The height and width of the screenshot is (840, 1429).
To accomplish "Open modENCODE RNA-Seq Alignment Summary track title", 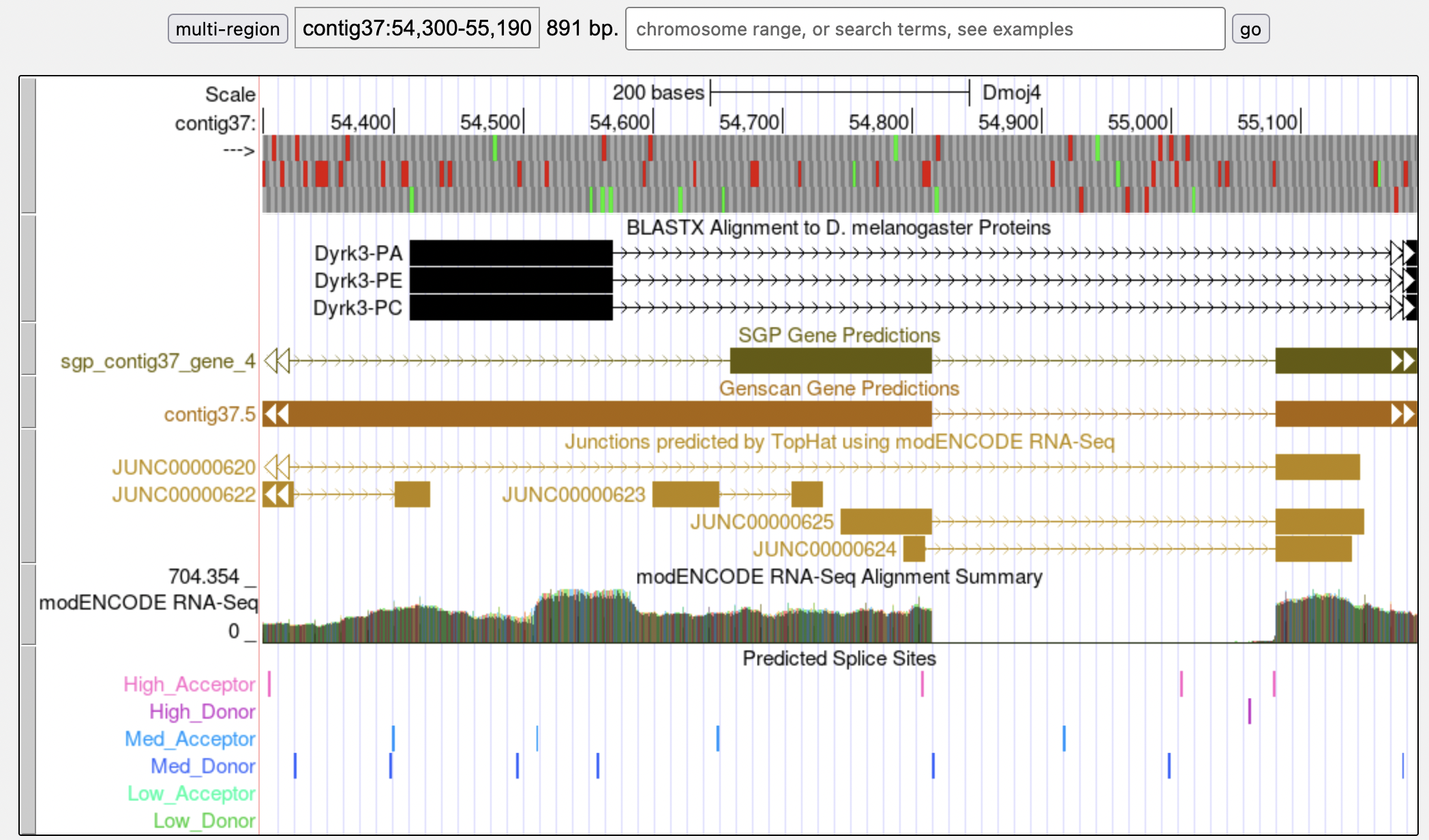I will (839, 577).
